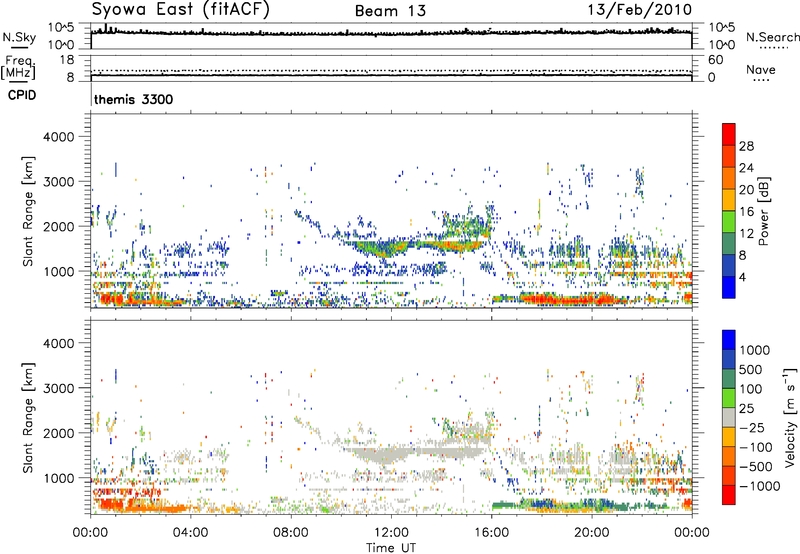
Task: Click the '16' power colorbar label
Action: coord(746,212)
